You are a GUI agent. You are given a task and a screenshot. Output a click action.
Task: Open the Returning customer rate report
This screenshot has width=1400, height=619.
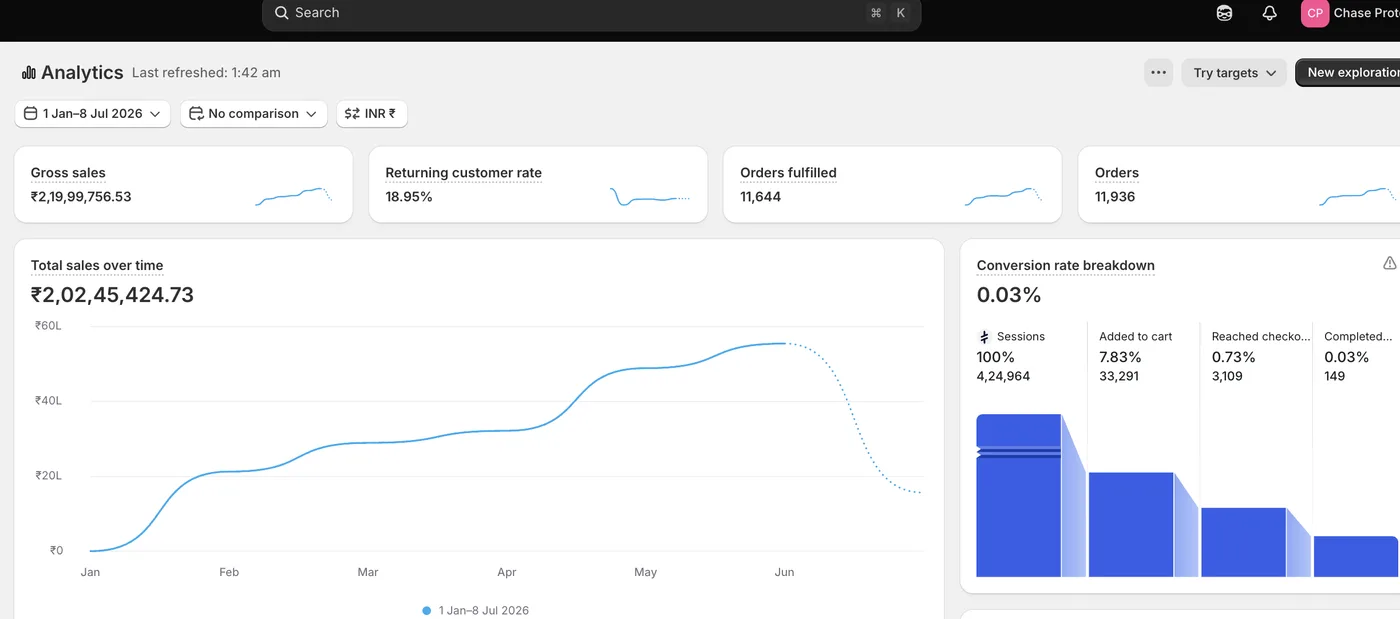tap(538, 185)
